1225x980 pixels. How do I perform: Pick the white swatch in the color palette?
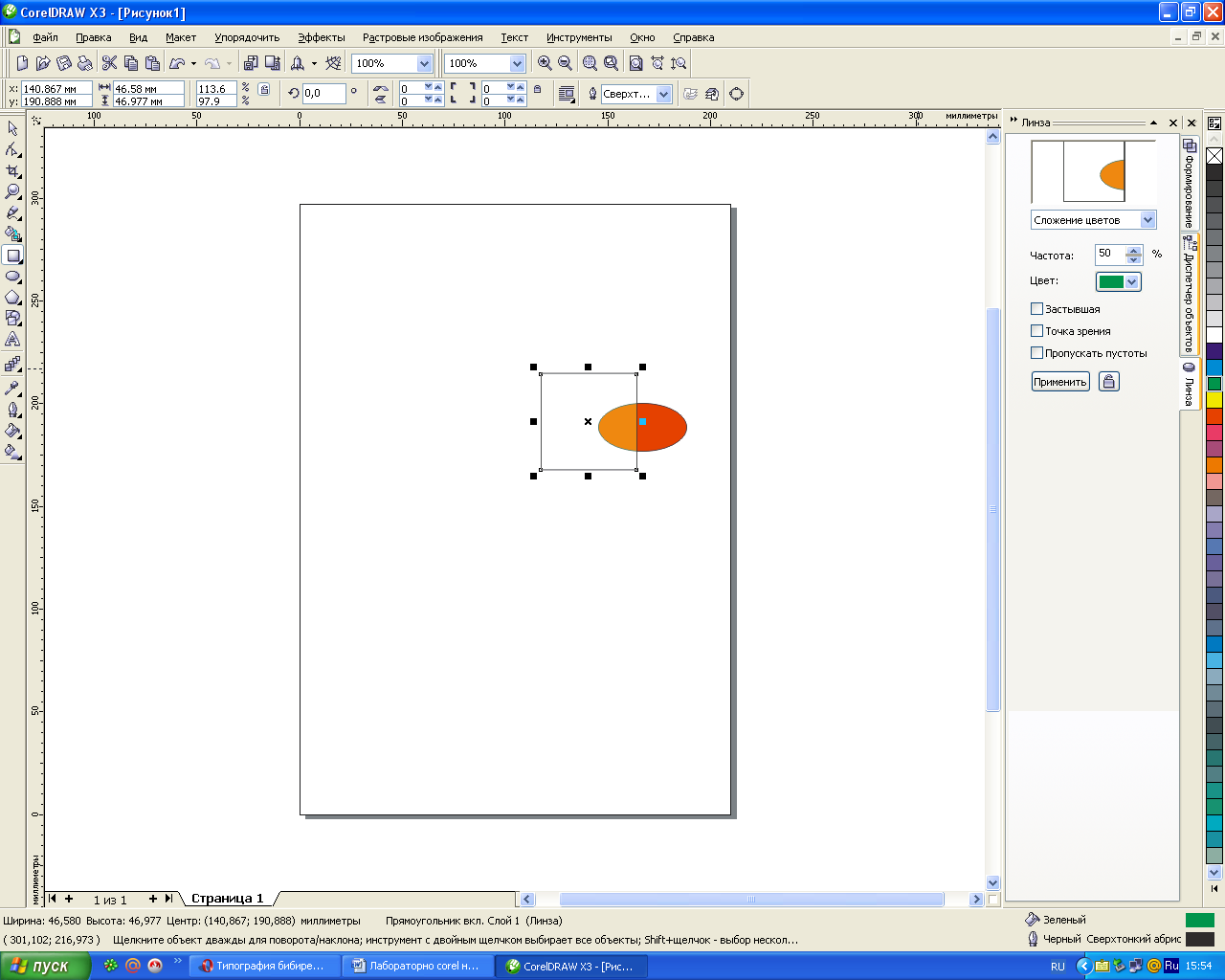(1214, 335)
